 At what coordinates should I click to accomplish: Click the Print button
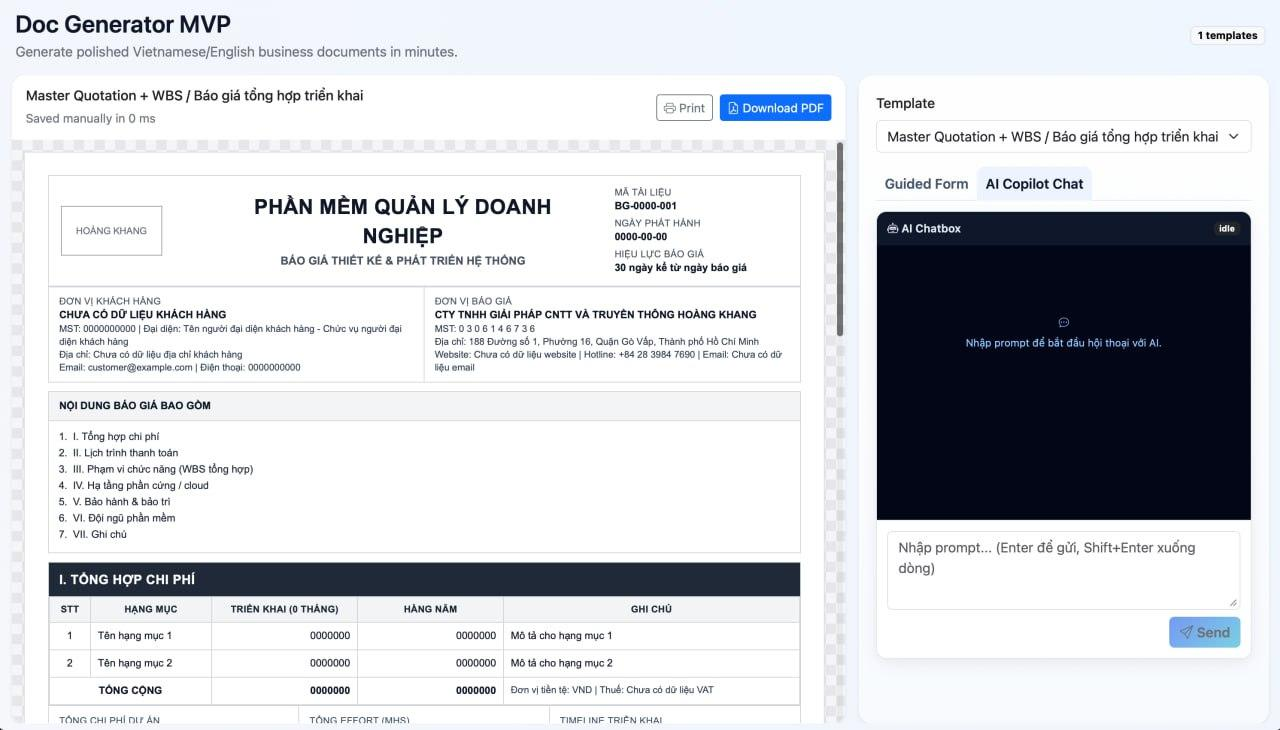[684, 107]
